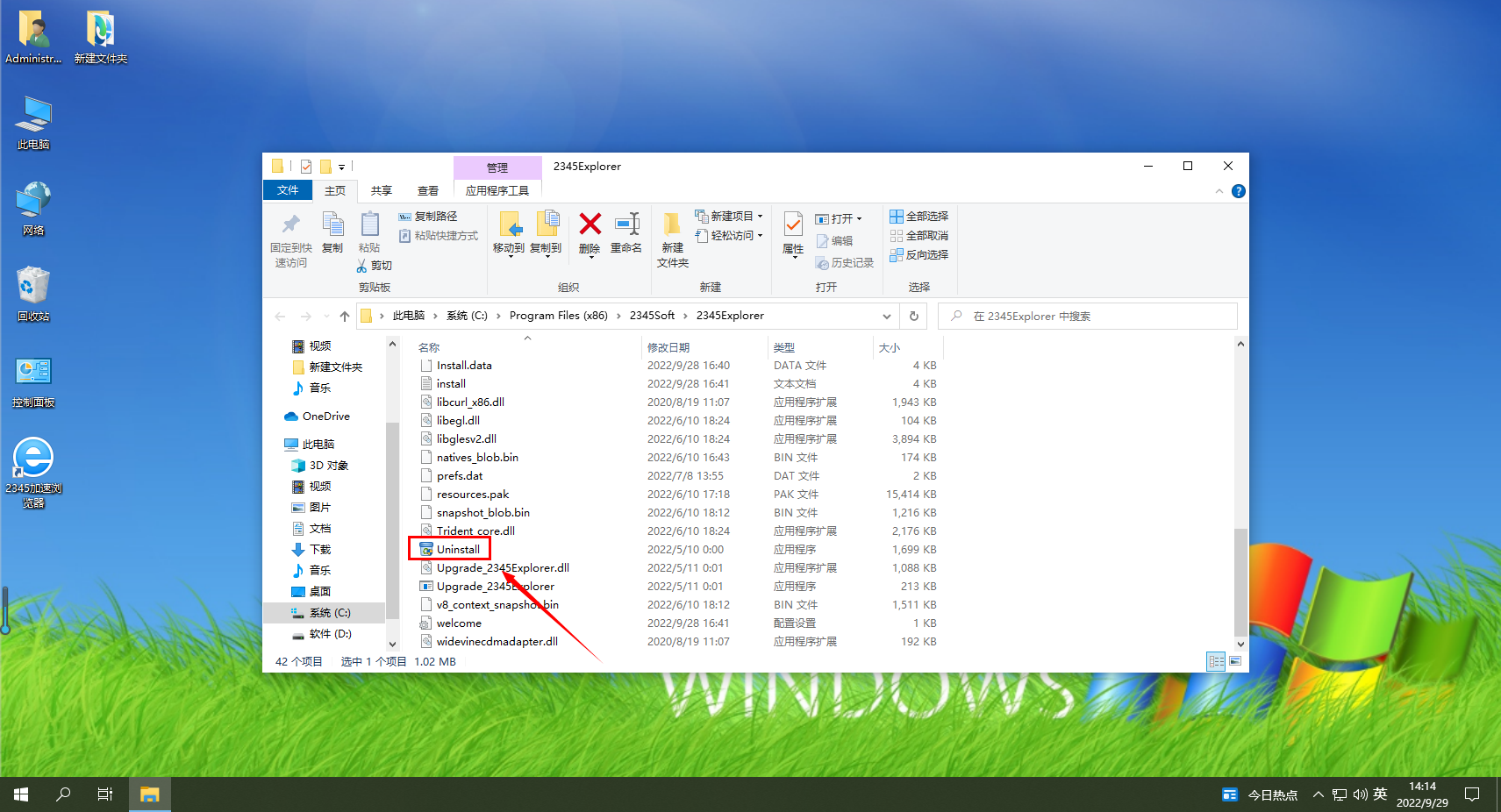Select This PC (此电脑) desktop icon
The height and width of the screenshot is (812, 1501).
33,123
